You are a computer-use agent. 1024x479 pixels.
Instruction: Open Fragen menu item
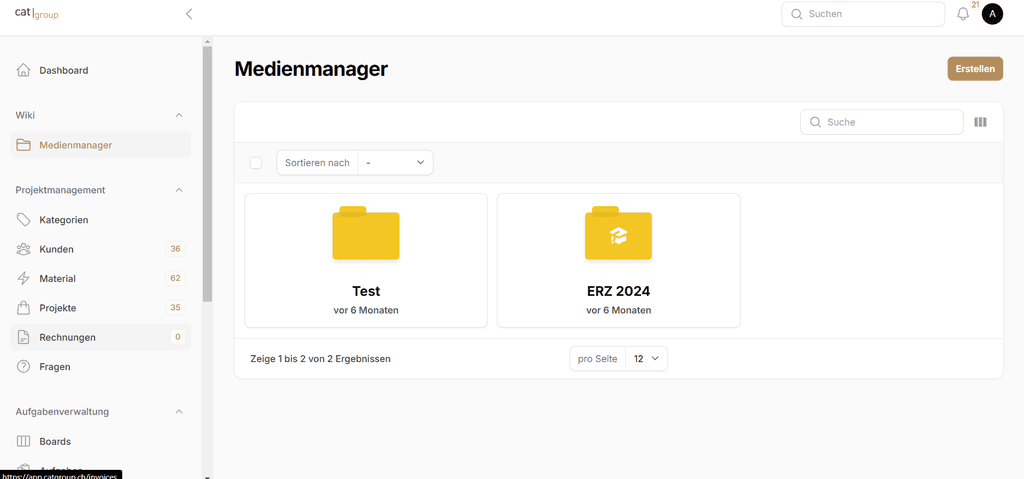[101, 367]
